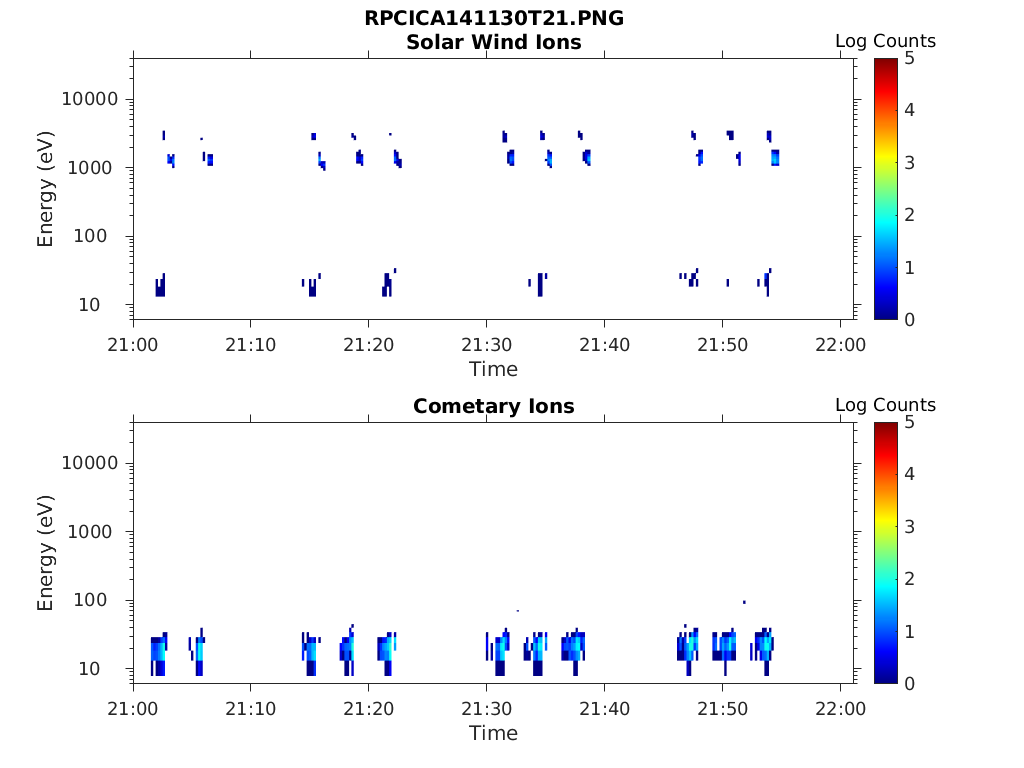Click the 2 label on Solar Wind colorbar
This screenshot has width=1024, height=768.
point(909,215)
